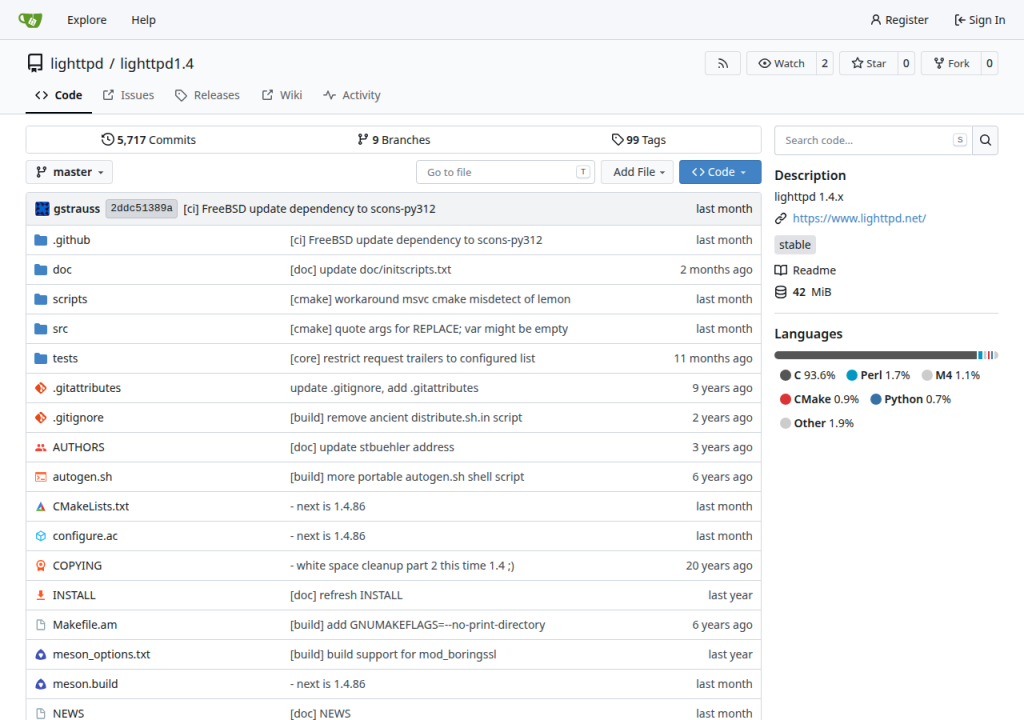The height and width of the screenshot is (720, 1024).
Task: Open the 5,717 Commits link
Action: pyautogui.click(x=148, y=140)
